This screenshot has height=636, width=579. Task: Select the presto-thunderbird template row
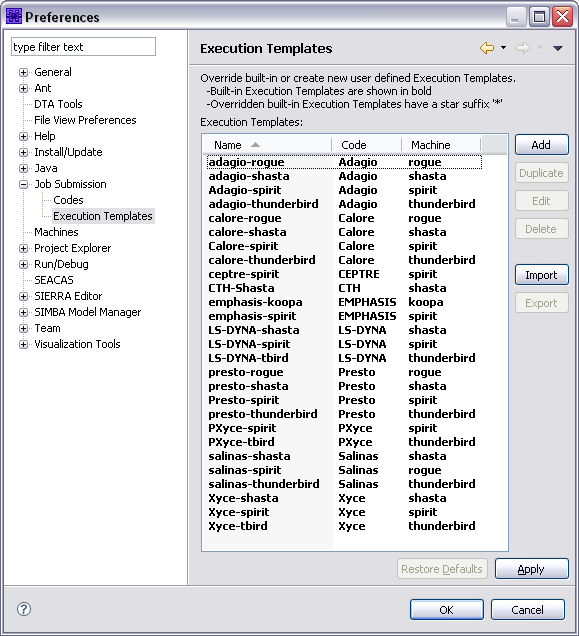click(344, 414)
